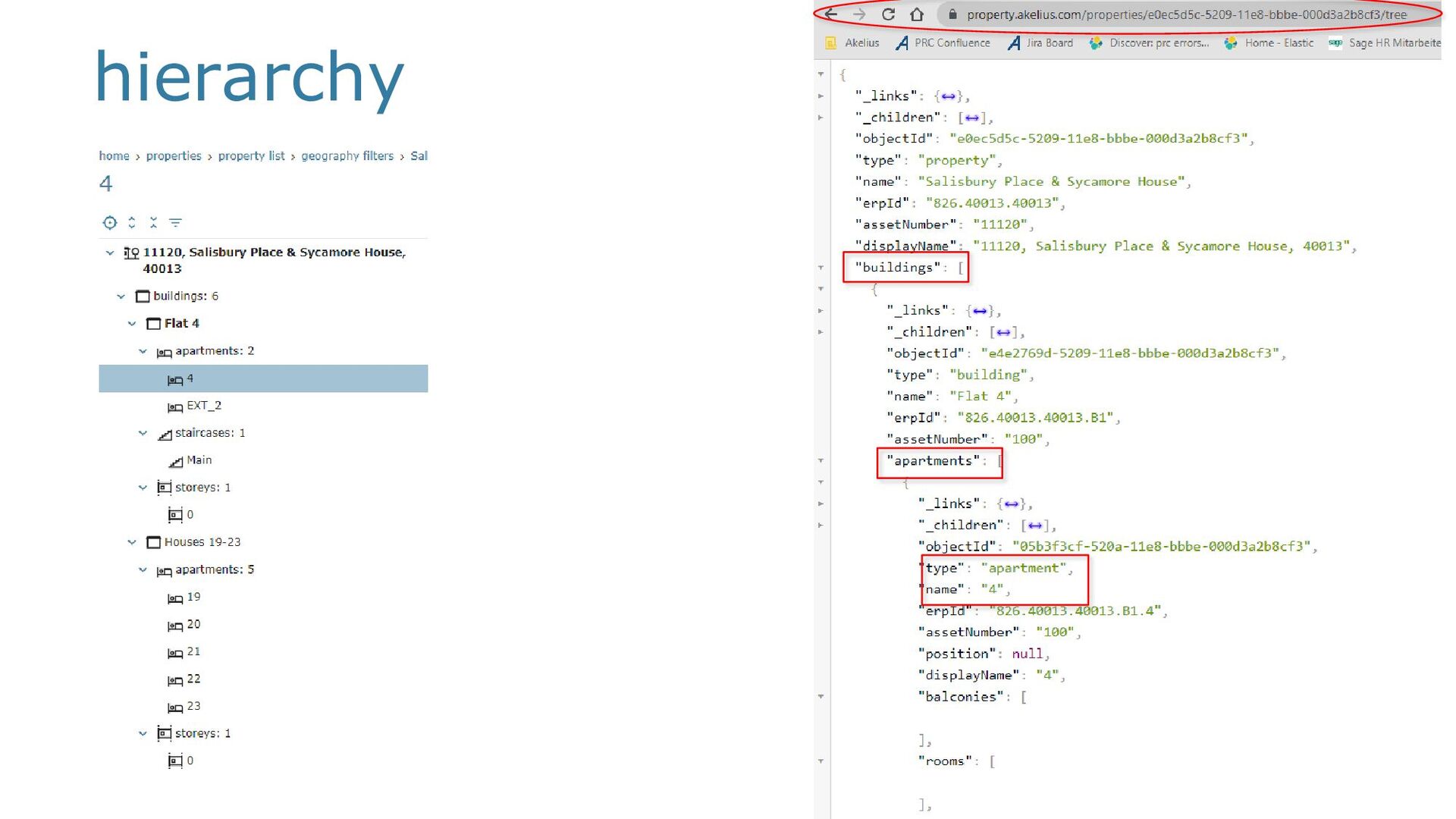Open the property list breadcrumb link
The image size is (1456, 819).
[251, 156]
